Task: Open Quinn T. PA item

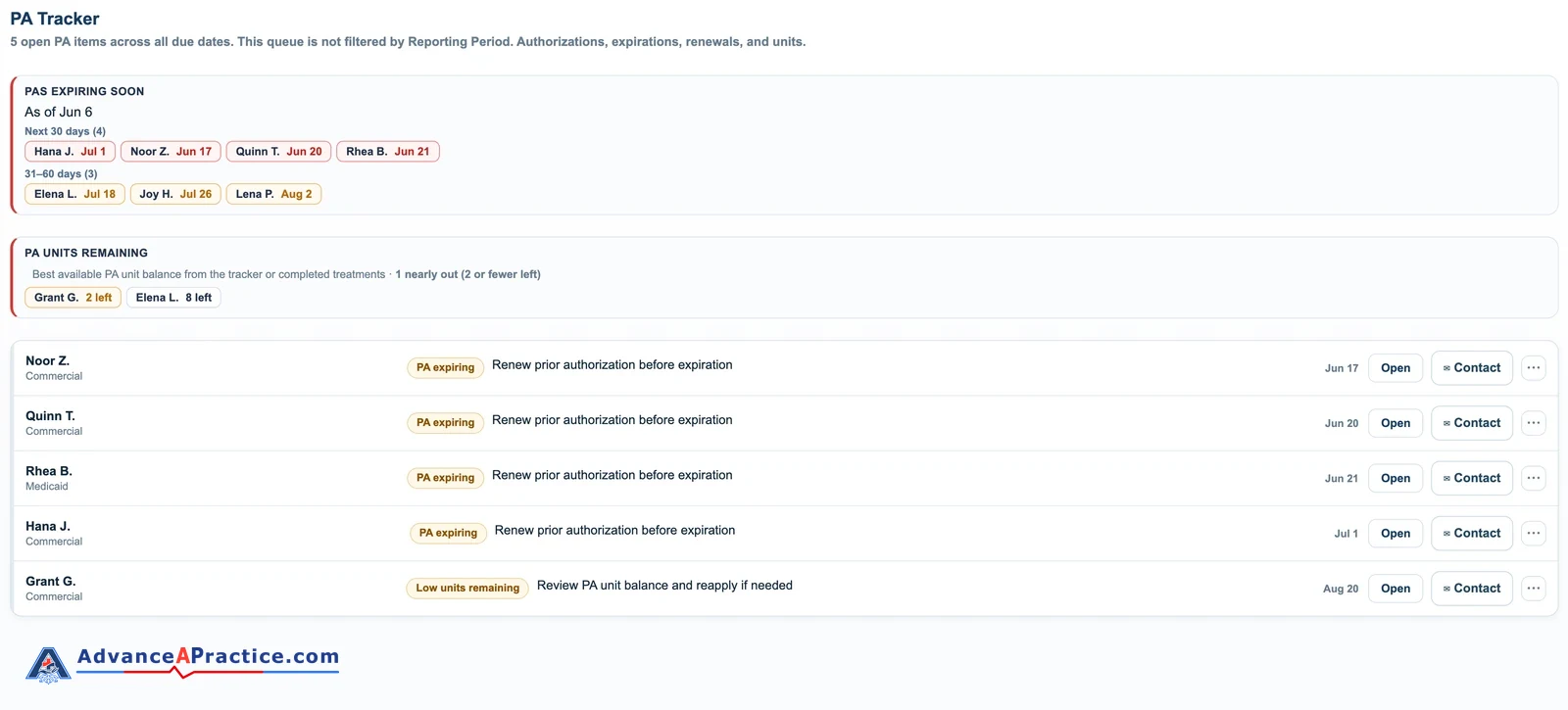Action: (1396, 423)
